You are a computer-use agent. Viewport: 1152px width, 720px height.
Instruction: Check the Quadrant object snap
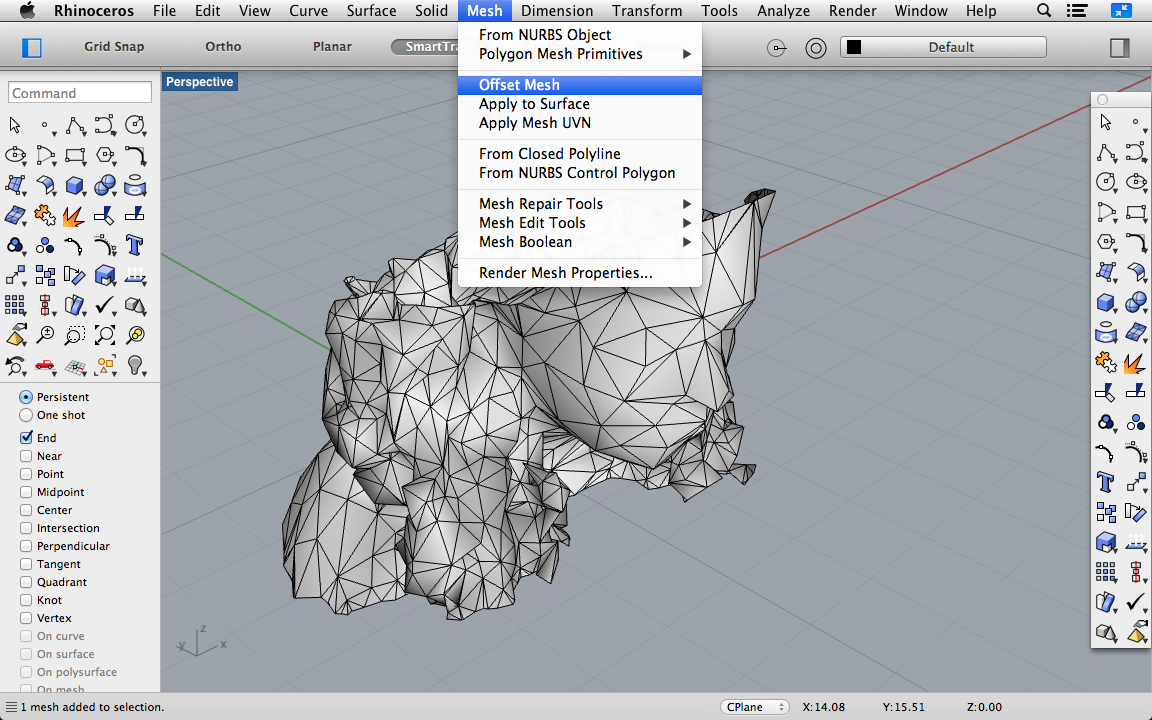pyautogui.click(x=26, y=582)
